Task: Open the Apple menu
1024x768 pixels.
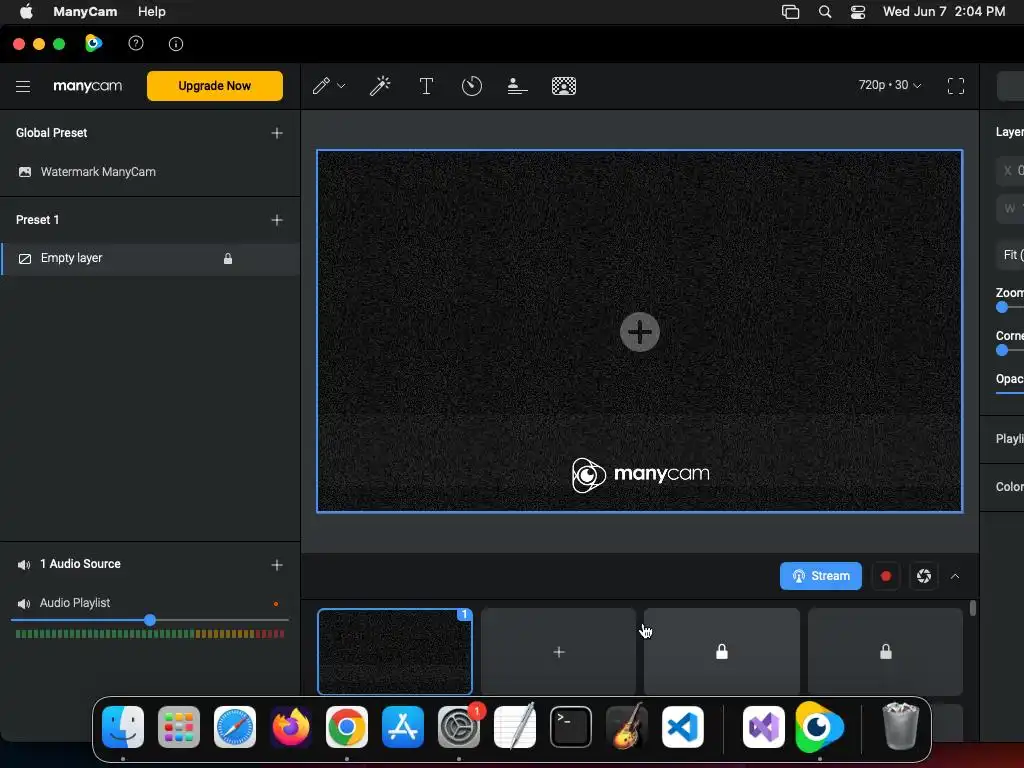Action: click(25, 11)
